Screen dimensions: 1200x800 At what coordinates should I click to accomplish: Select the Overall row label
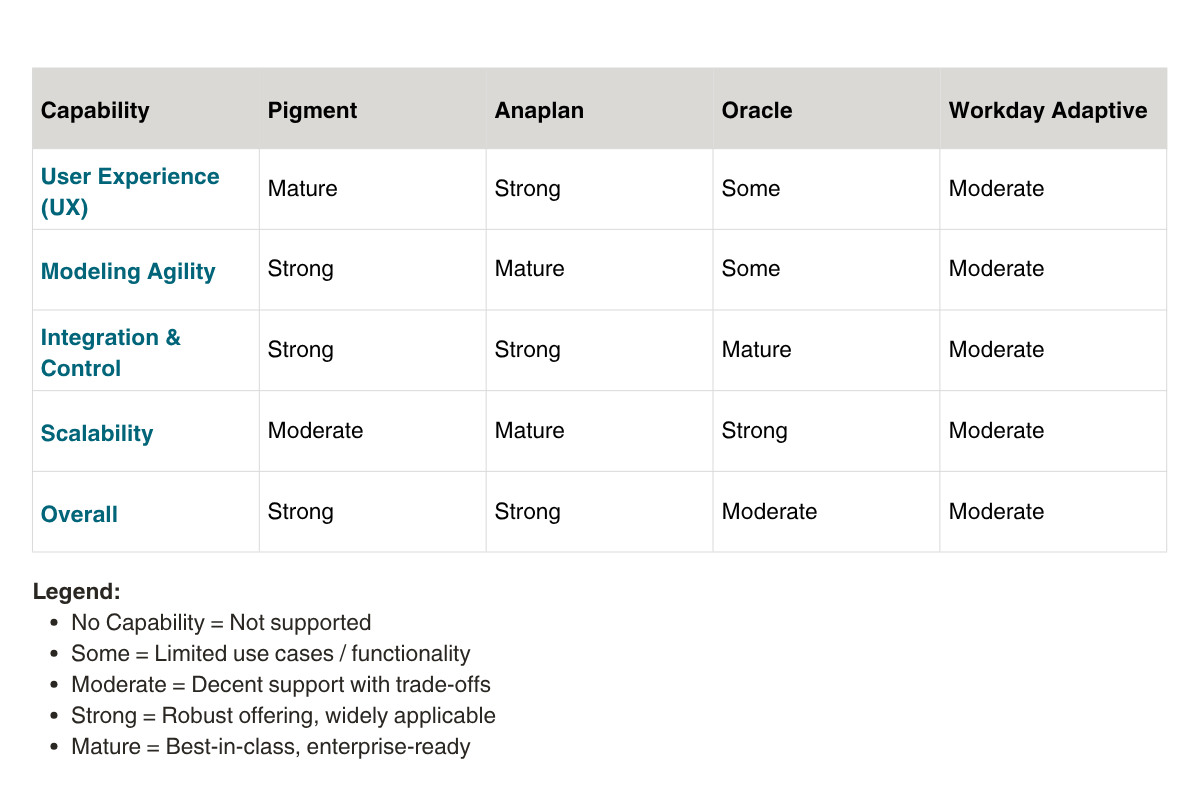pos(79,514)
